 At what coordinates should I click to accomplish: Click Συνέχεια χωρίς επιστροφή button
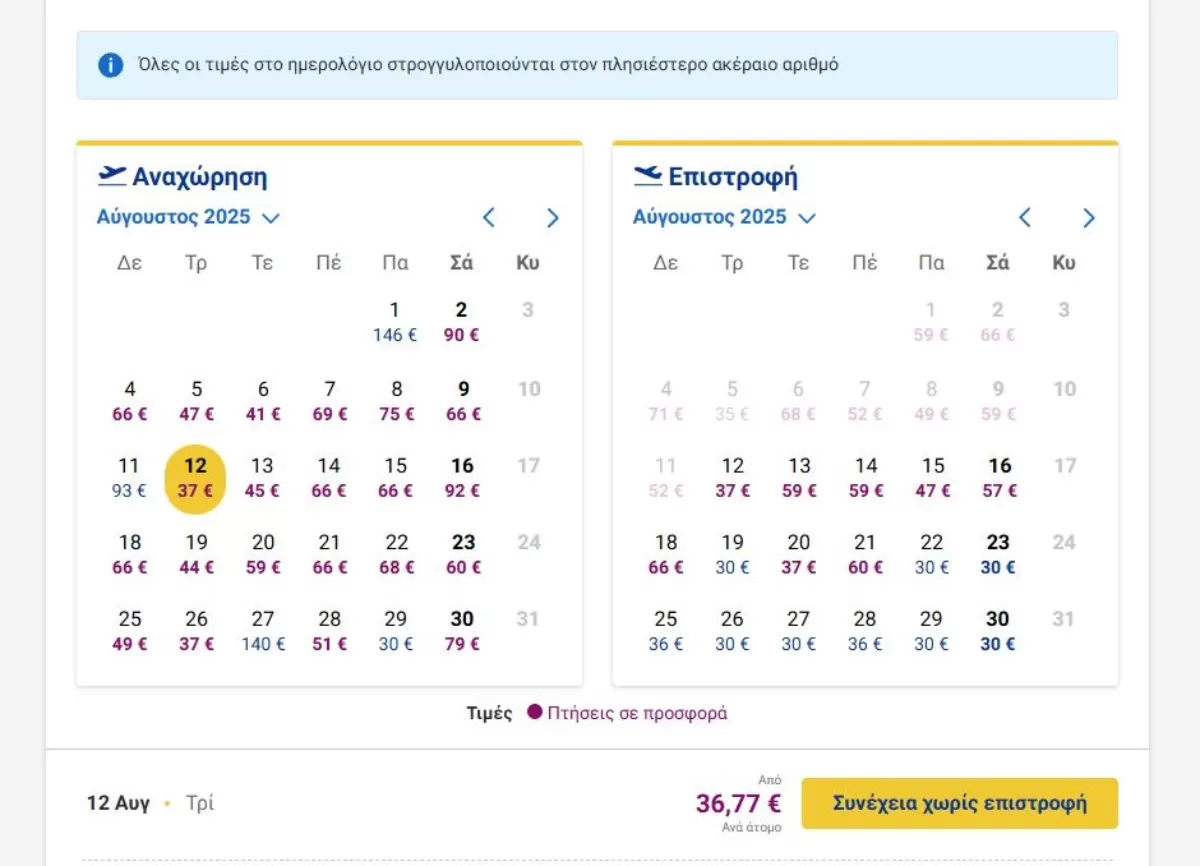point(960,803)
